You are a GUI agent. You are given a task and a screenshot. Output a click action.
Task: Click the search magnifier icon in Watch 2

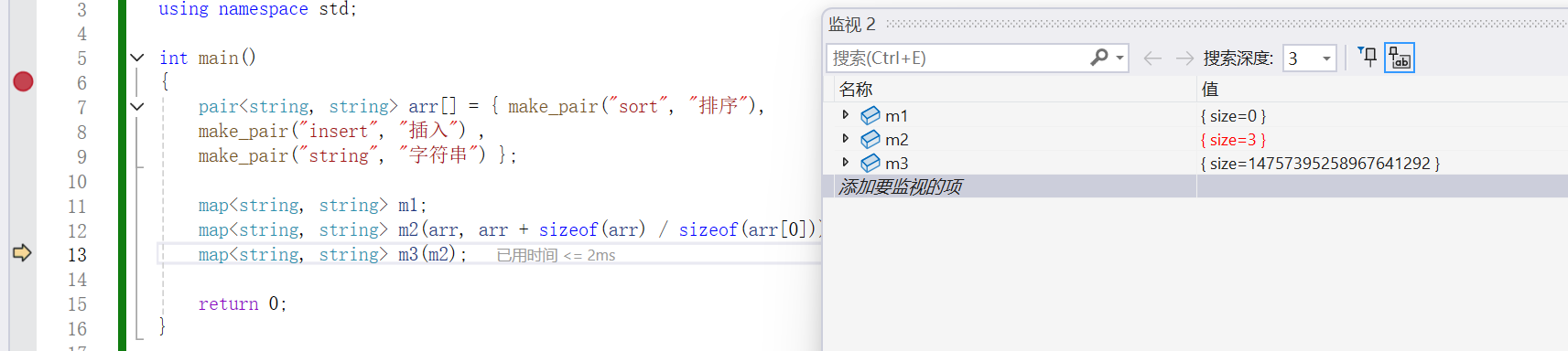1099,58
